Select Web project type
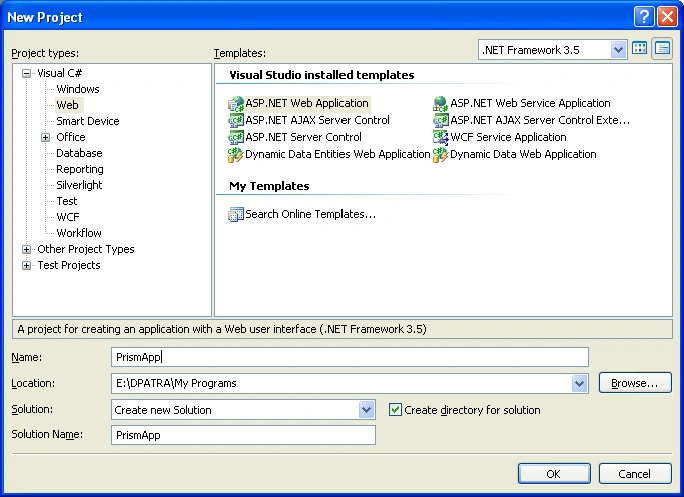 point(68,105)
